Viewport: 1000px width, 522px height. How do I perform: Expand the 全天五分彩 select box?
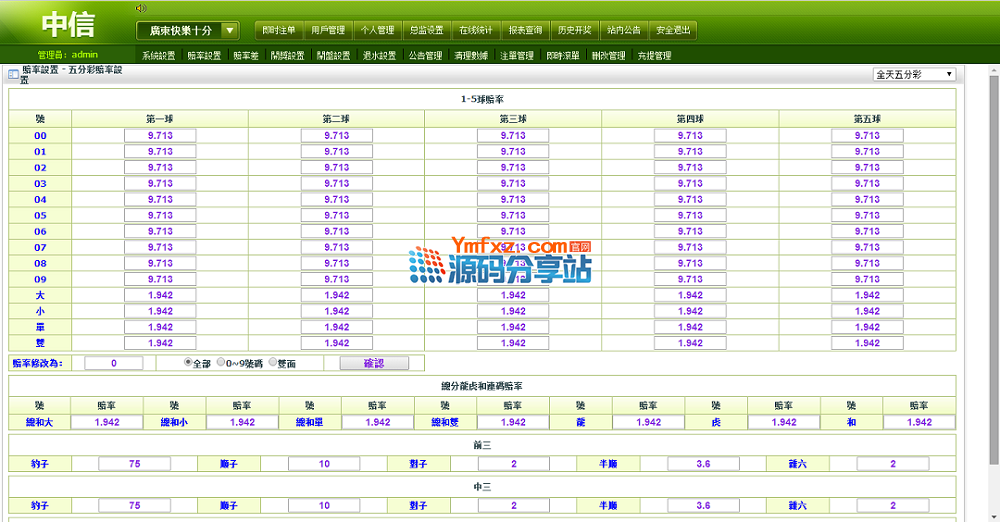click(x=914, y=75)
